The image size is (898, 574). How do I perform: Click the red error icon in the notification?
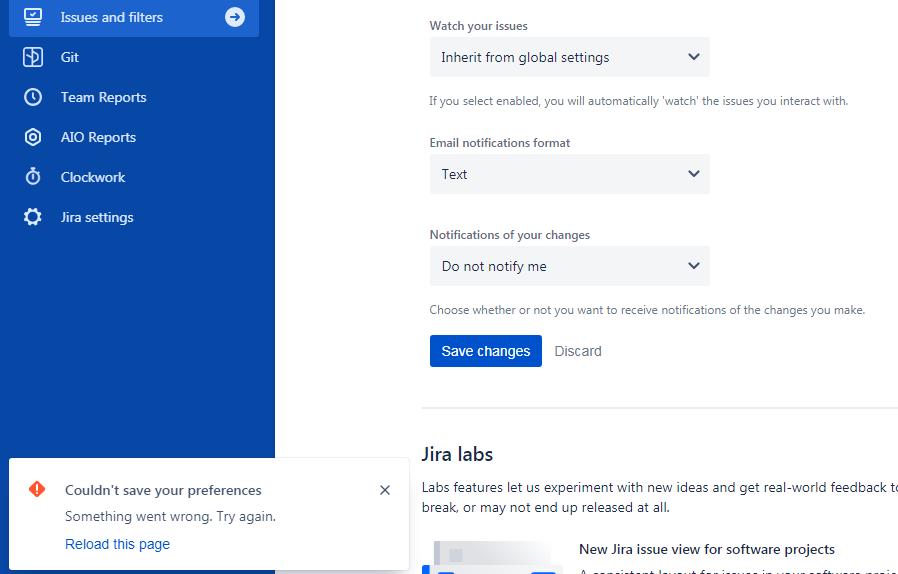pyautogui.click(x=37, y=489)
